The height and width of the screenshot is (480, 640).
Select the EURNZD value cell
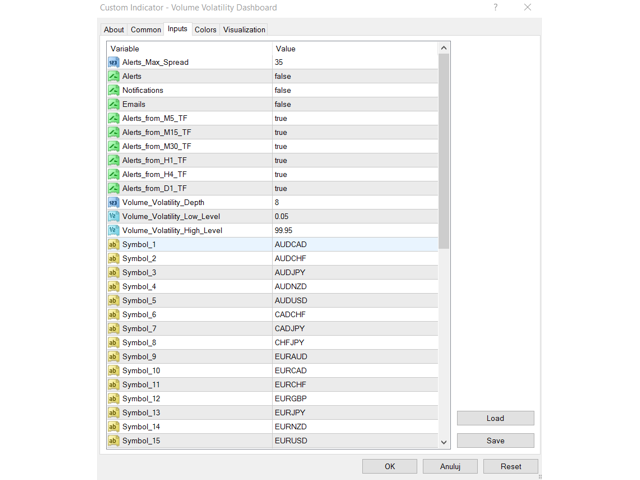point(355,427)
